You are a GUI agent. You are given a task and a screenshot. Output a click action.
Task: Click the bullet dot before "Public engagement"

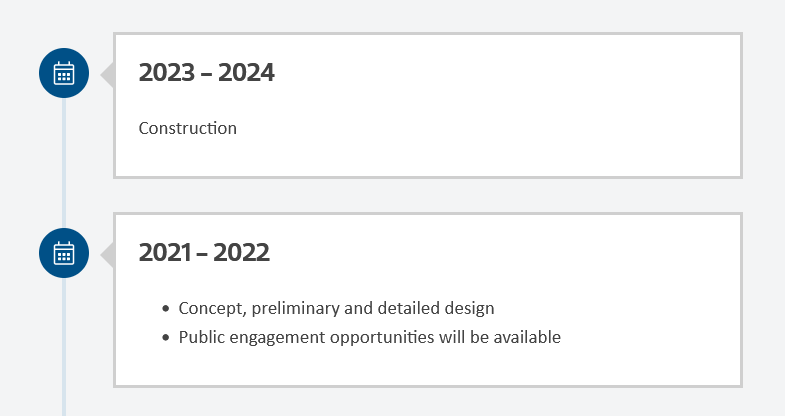coord(166,338)
